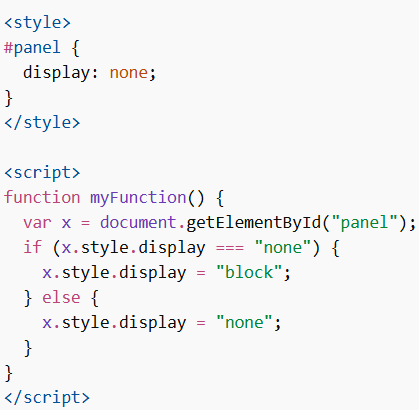Click the === comparison operator
This screenshot has height=410, width=419.
tap(230, 248)
